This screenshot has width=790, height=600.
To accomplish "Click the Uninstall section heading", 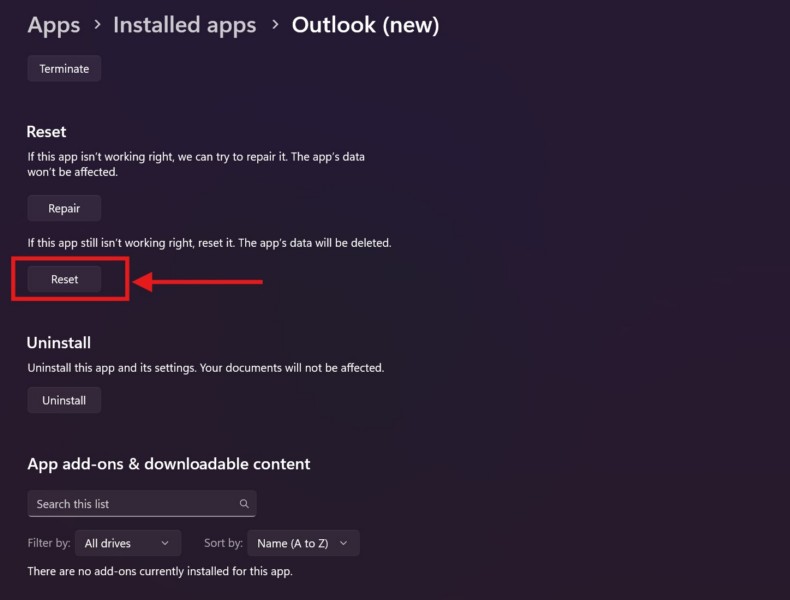I will 59,343.
